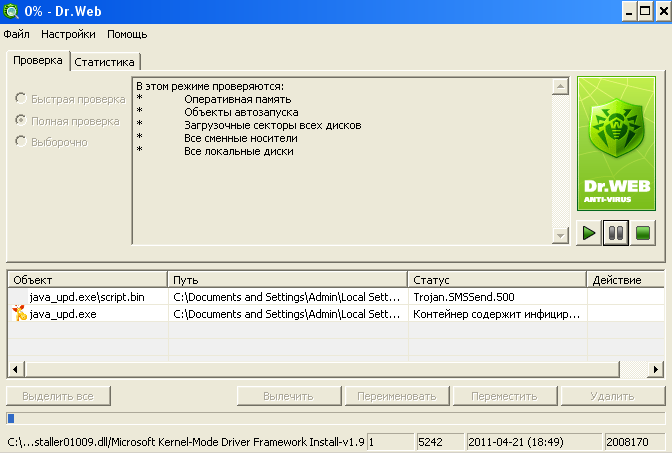Click the scan progress bar
This screenshot has height=453, width=672.
tap(336, 418)
